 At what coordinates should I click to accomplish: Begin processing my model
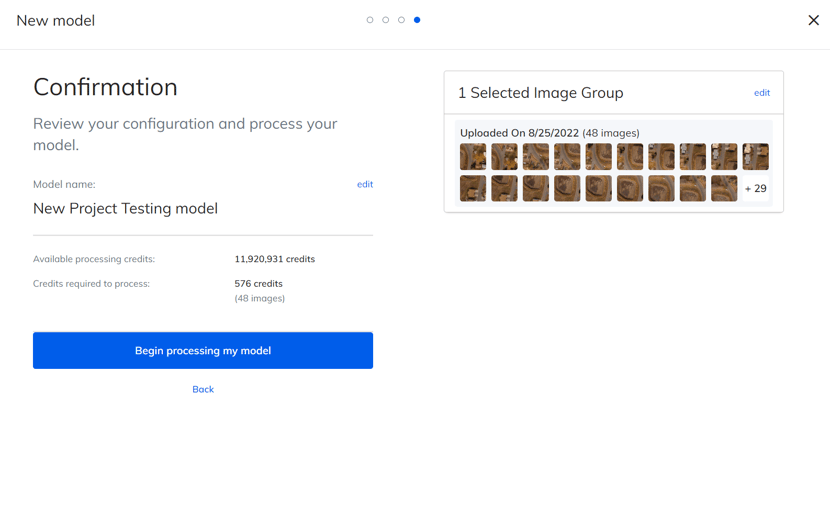[x=203, y=351]
